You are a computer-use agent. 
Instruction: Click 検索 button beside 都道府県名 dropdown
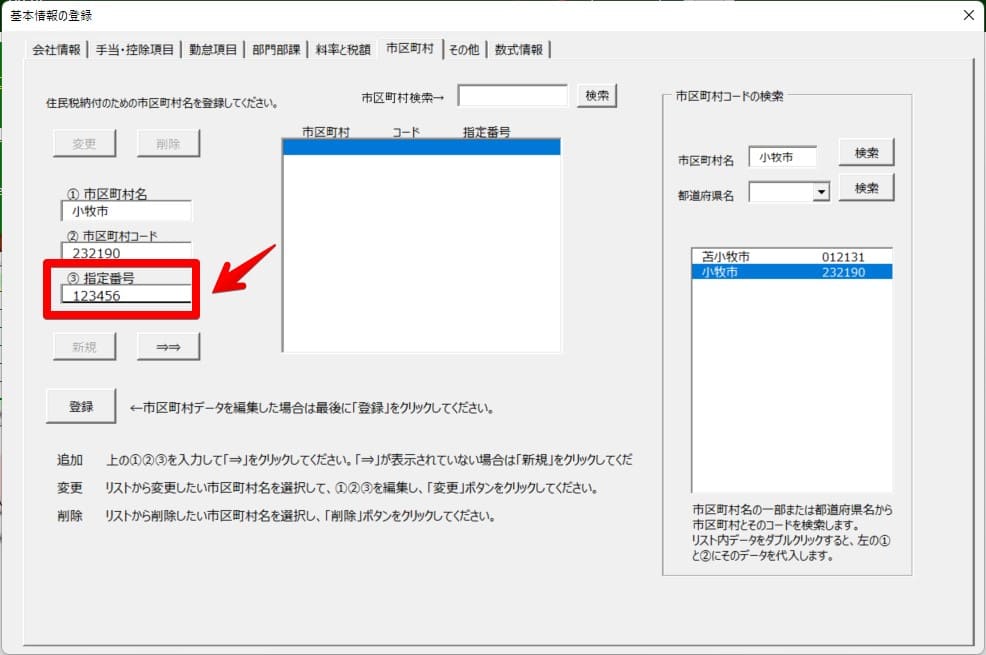tap(866, 188)
